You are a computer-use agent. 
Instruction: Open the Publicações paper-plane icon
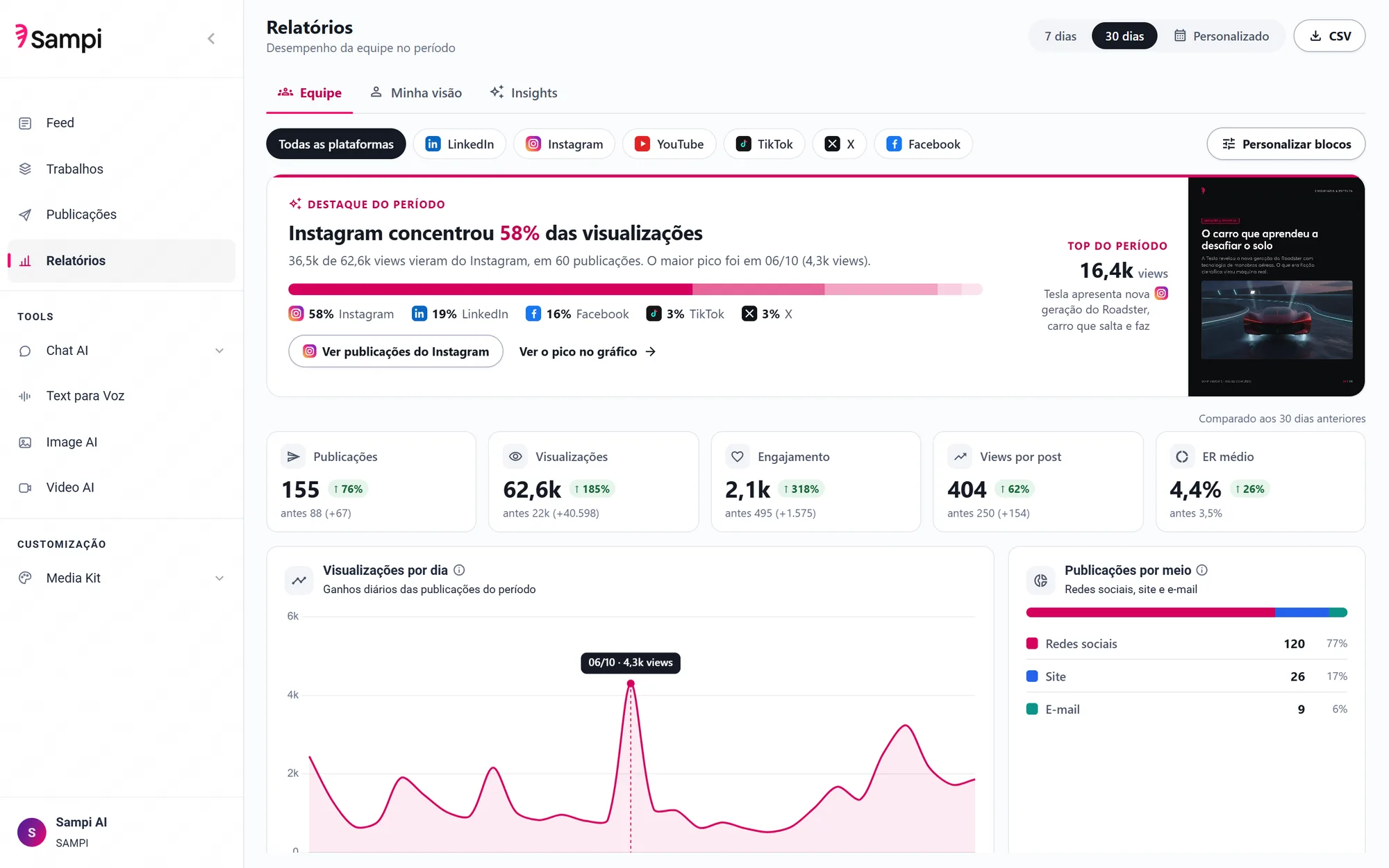(25, 215)
